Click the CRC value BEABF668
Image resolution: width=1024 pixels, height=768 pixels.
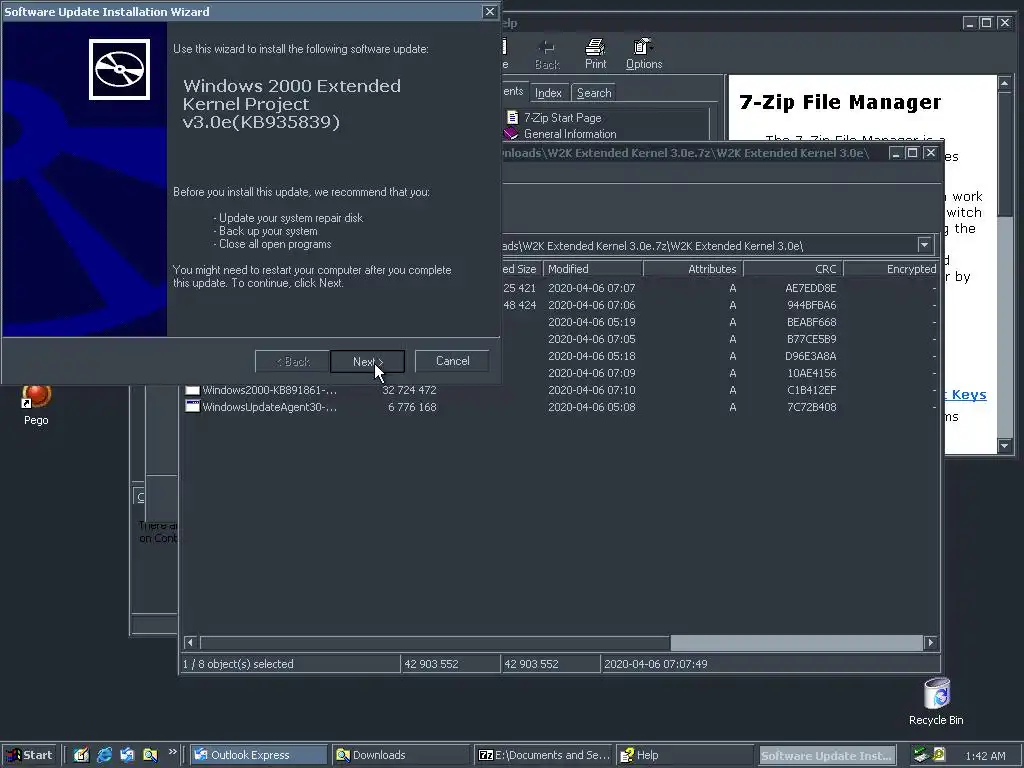[811, 322]
